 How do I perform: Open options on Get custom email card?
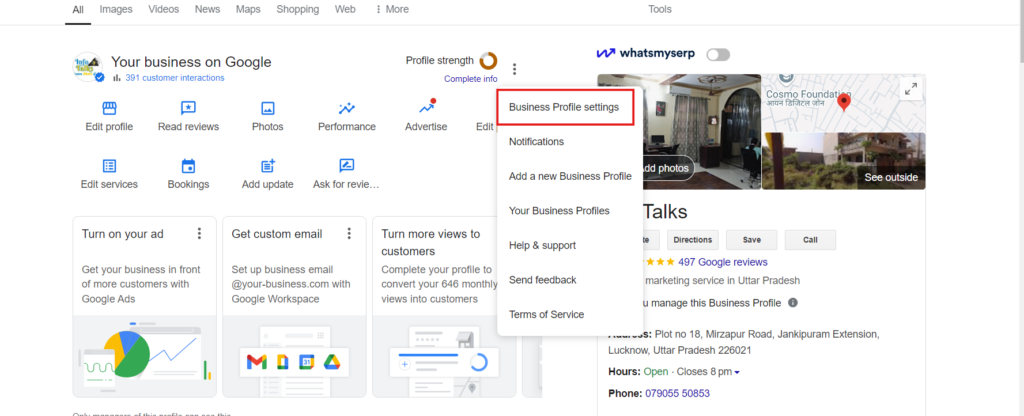click(349, 234)
